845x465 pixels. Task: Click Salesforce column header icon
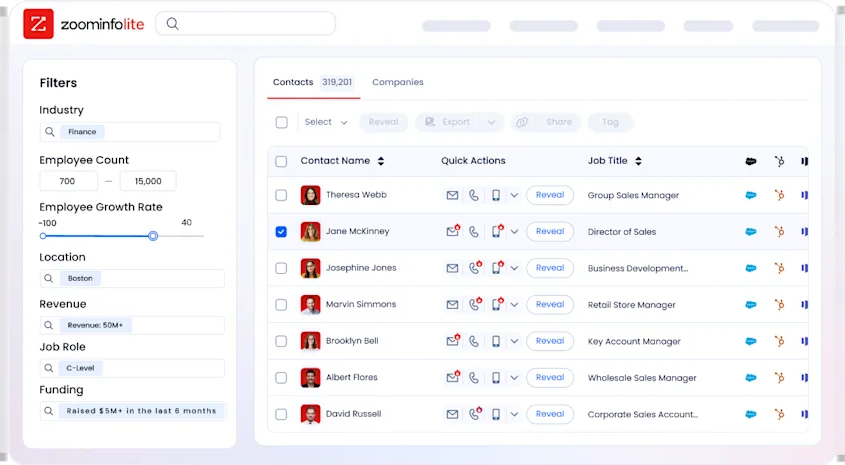tap(751, 161)
